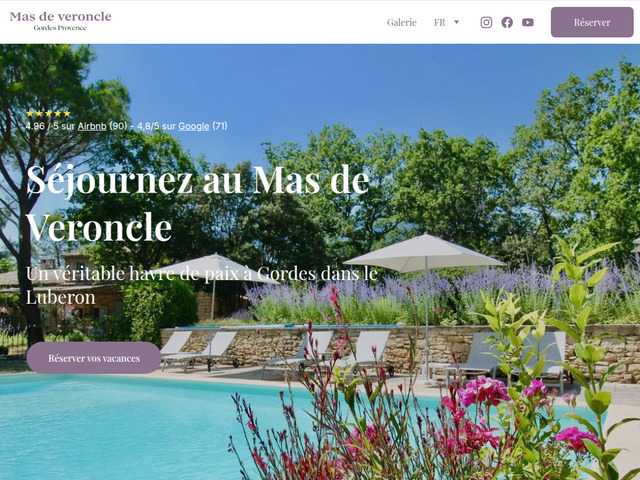This screenshot has width=640, height=480.
Task: Click the 4,8/5 Google score text
Action: click(148, 126)
